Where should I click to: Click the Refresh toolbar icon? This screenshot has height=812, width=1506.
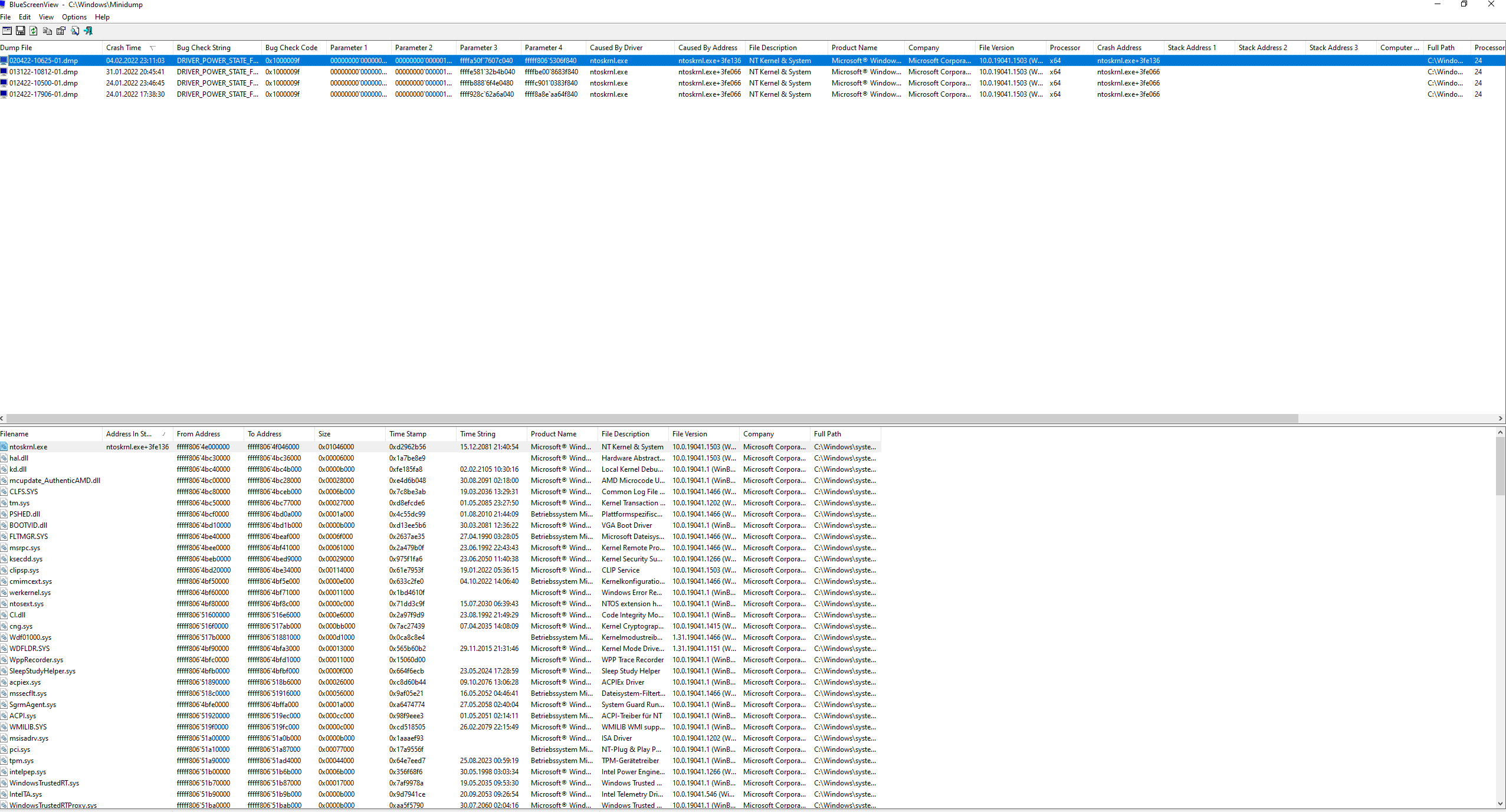pyautogui.click(x=34, y=31)
